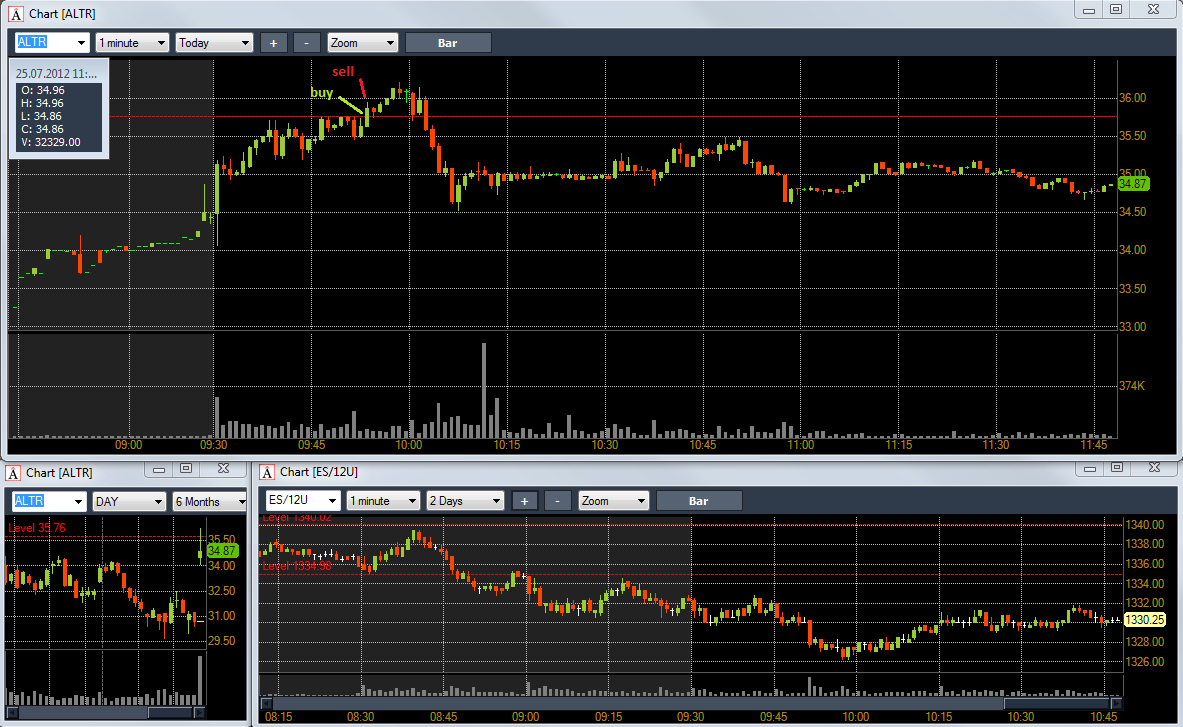1183x727 pixels.
Task: Click the ALTR symbol field in main chart
Action: pos(52,43)
